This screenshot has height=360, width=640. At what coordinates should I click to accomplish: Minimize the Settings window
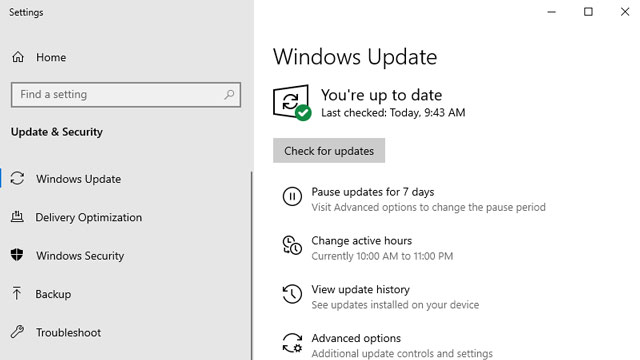(x=551, y=12)
